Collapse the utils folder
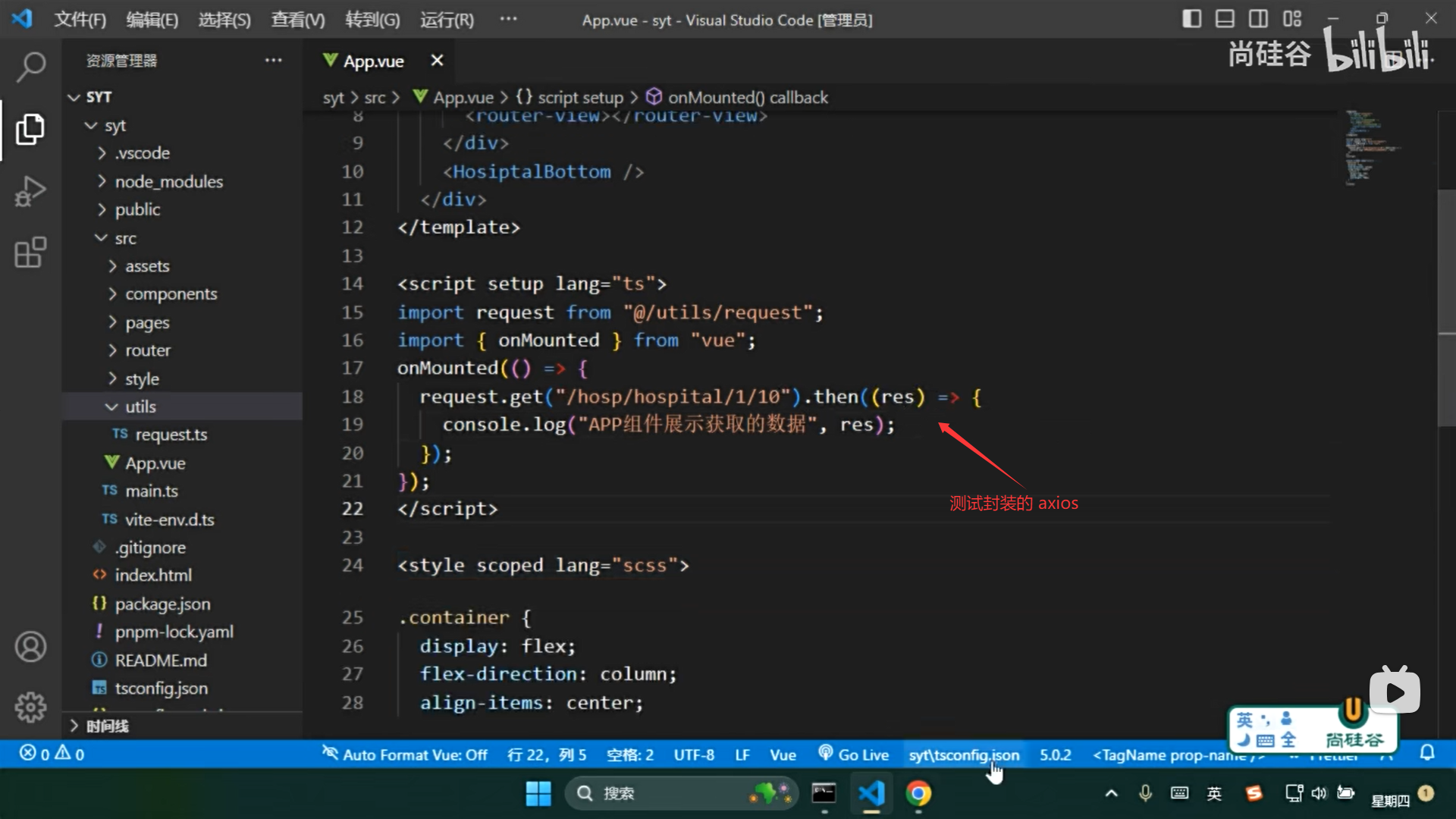The image size is (1456, 819). click(140, 406)
